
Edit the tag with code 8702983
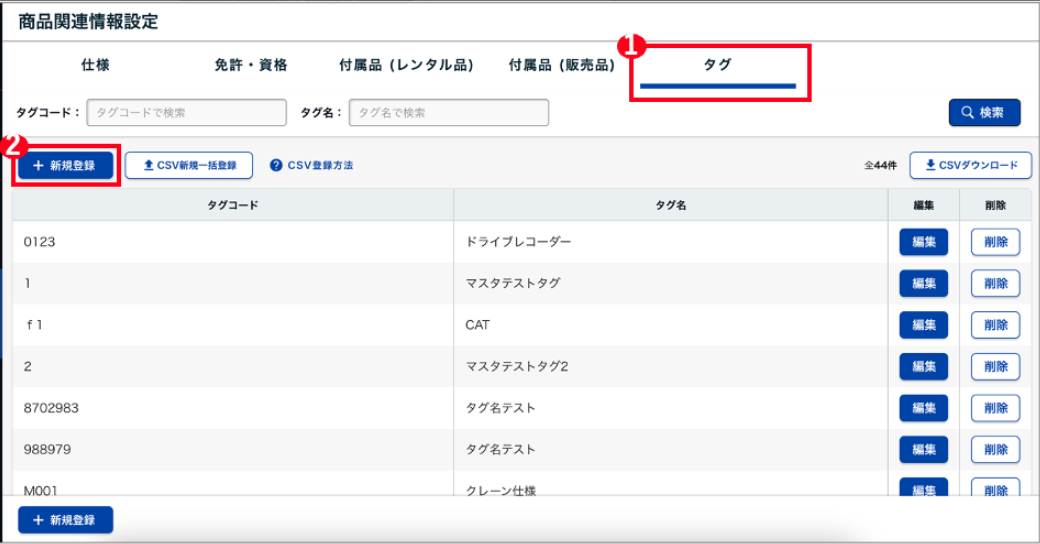click(x=923, y=408)
